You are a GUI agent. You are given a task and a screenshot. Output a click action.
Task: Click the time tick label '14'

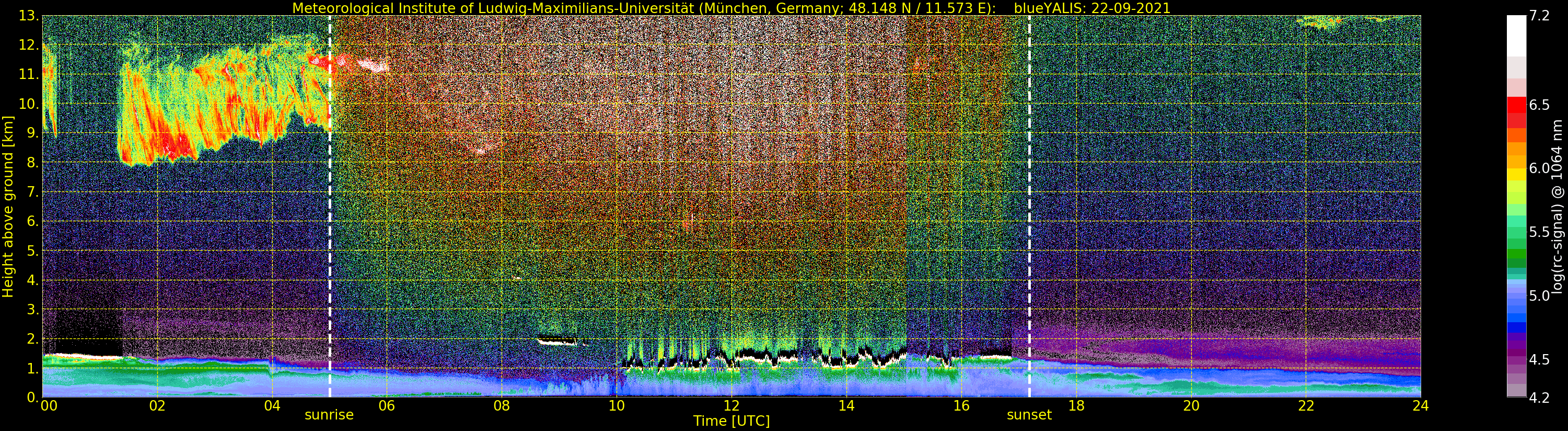click(846, 406)
